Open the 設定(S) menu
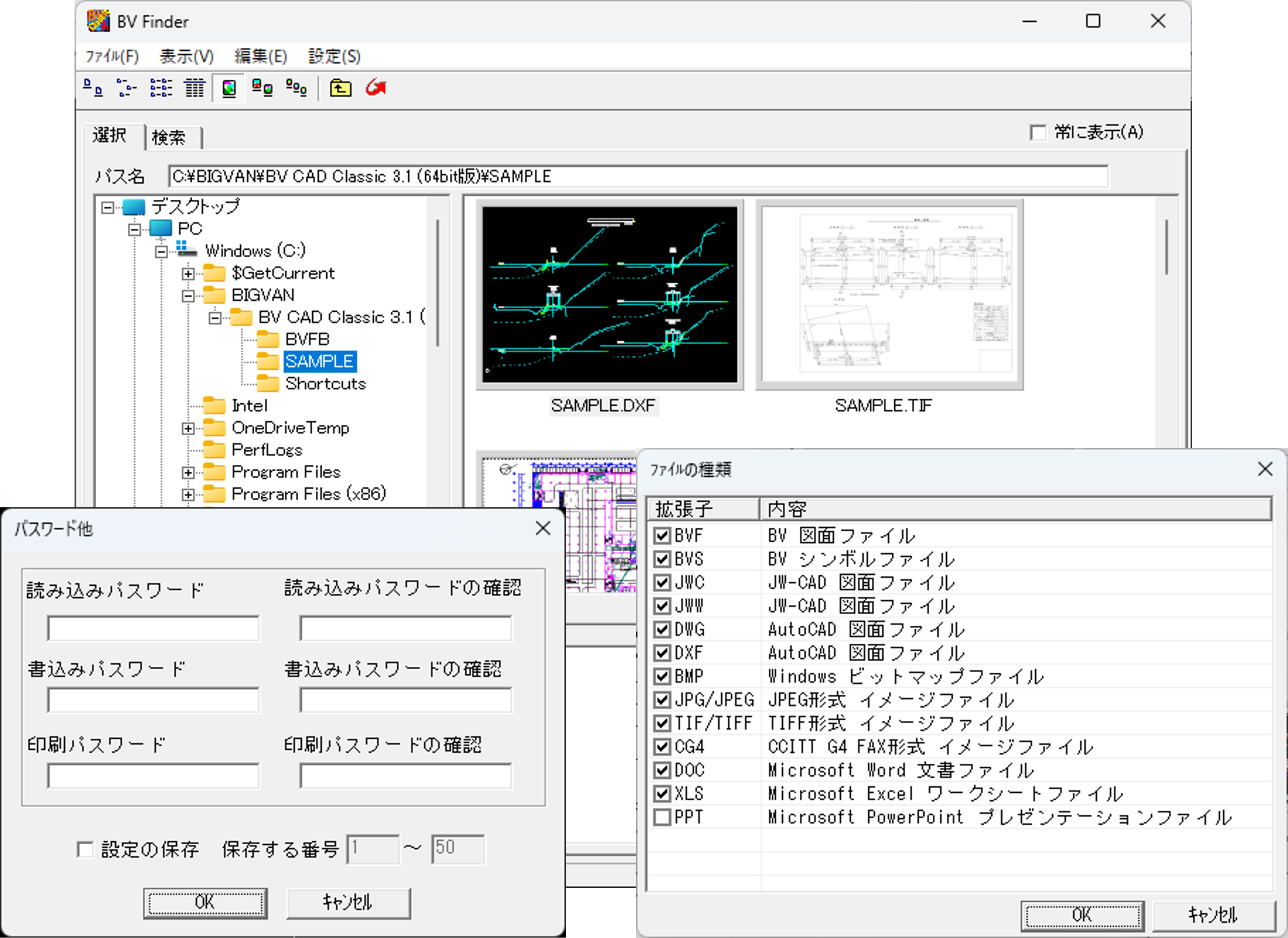This screenshot has height=938, width=1288. pos(334,56)
